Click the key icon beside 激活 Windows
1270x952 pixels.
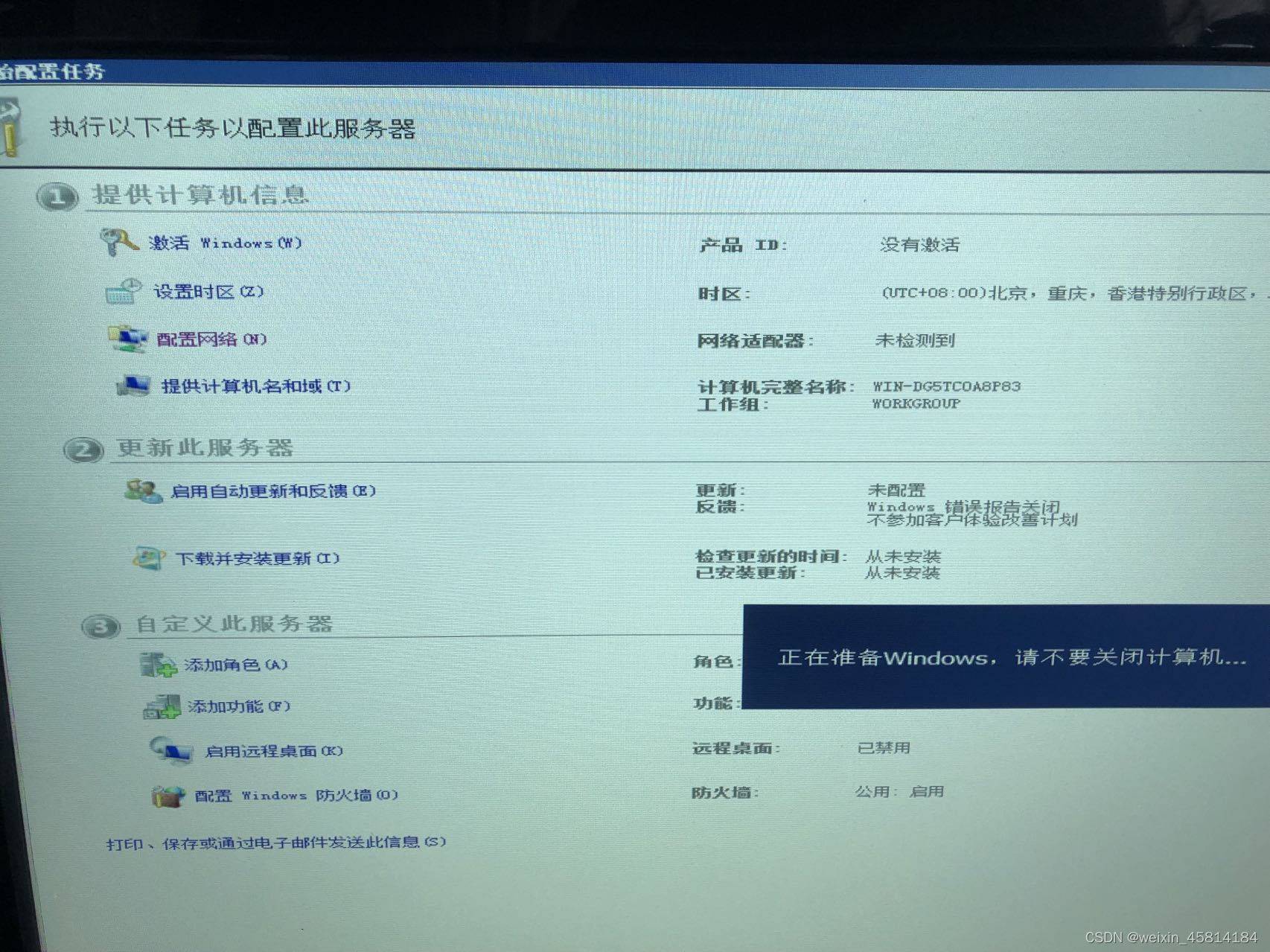pyautogui.click(x=119, y=242)
